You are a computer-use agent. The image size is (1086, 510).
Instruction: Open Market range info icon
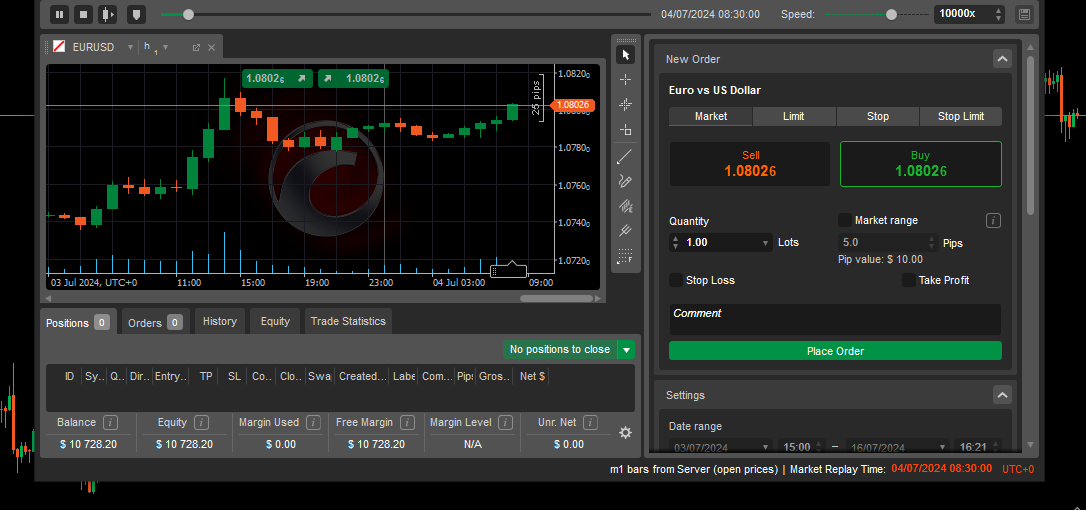(x=993, y=220)
